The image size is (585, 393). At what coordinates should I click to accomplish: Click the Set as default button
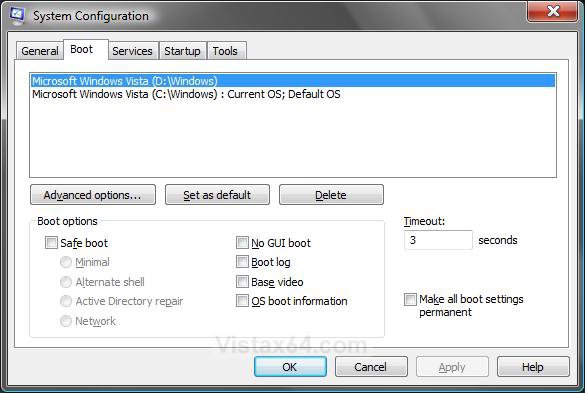217,195
